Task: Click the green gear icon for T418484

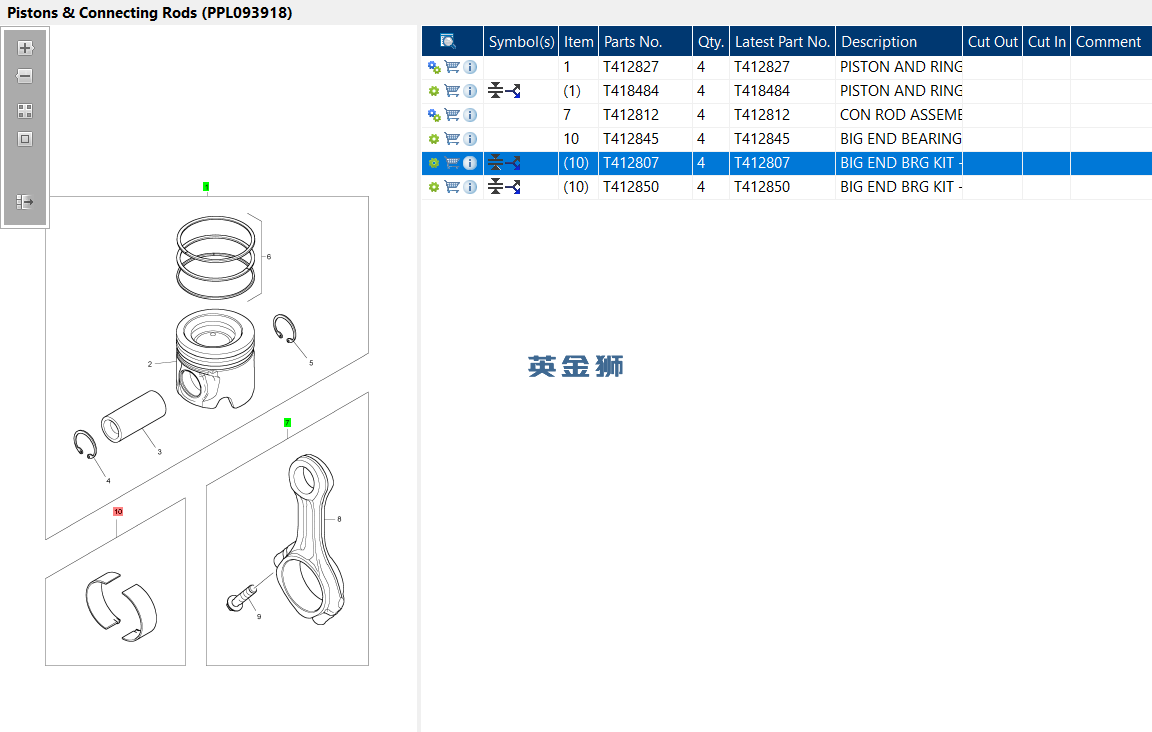Action: (x=434, y=91)
